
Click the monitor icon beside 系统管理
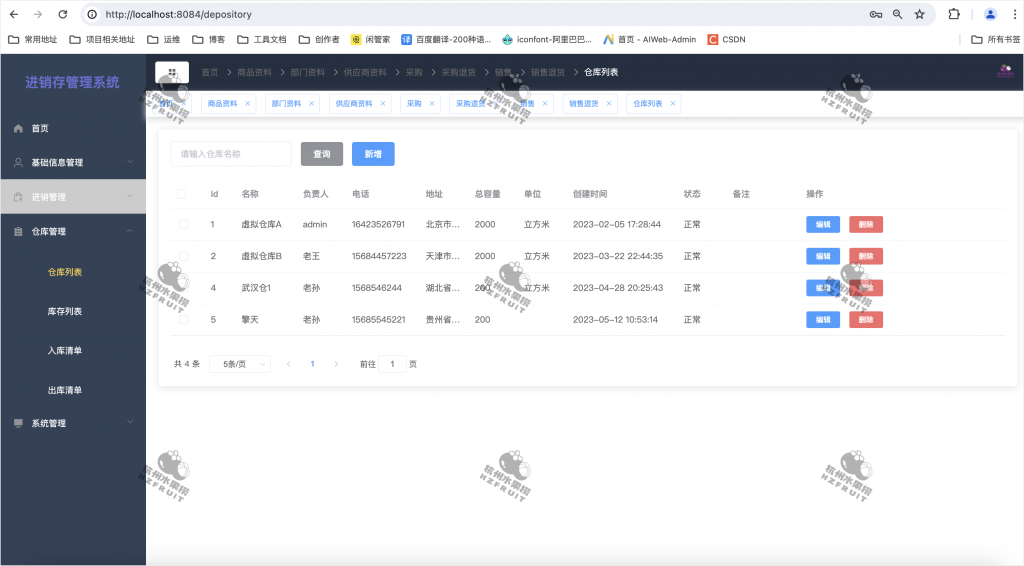pyautogui.click(x=18, y=423)
